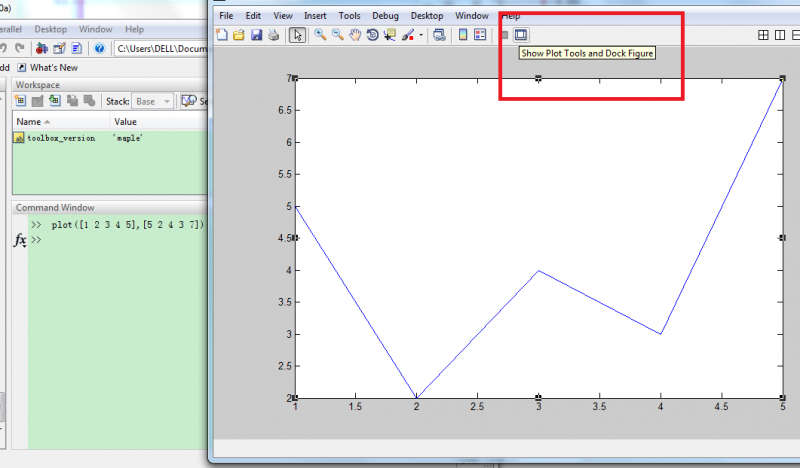Open Window menu in MATLAB main window
800x468 pixels.
(x=95, y=29)
